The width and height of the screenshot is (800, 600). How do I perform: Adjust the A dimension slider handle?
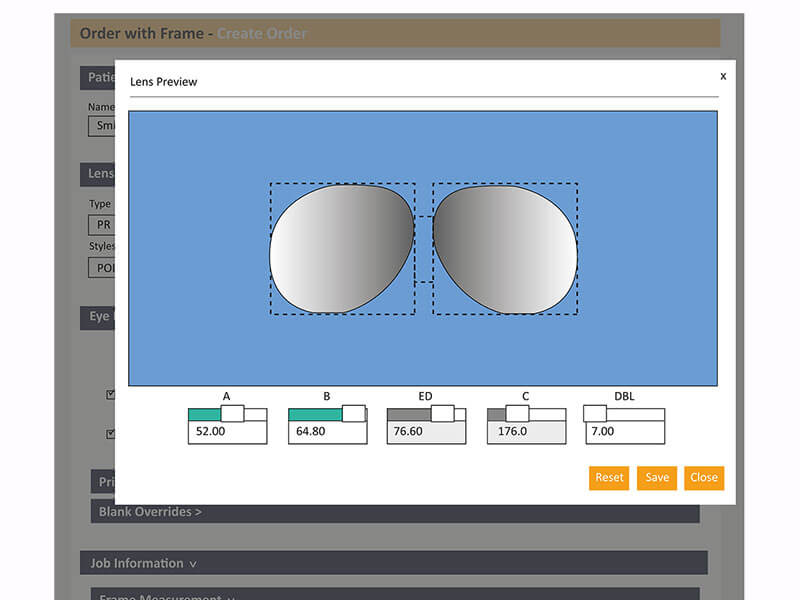point(234,411)
